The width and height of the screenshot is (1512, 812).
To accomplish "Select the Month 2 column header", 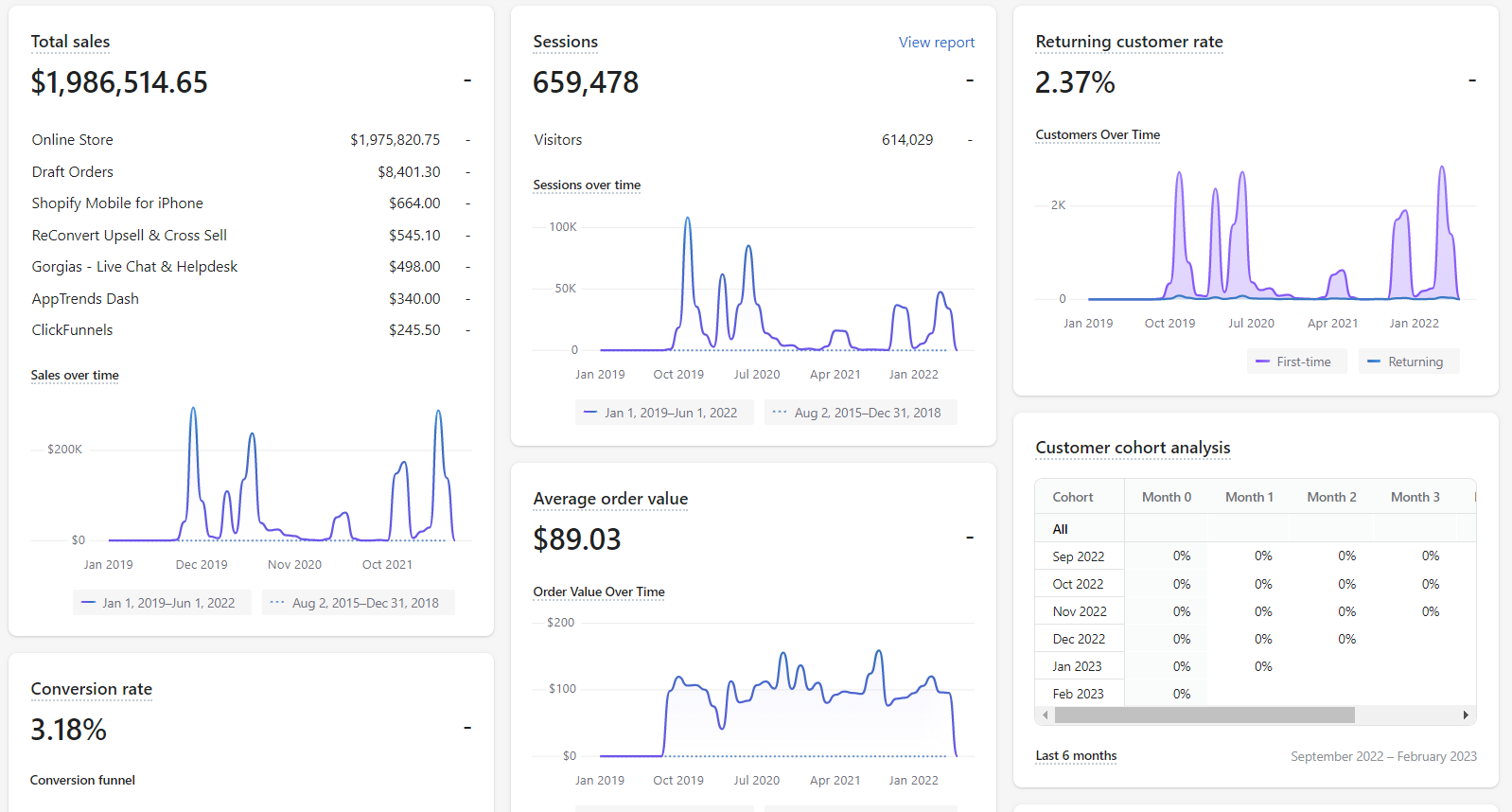I will [1331, 497].
